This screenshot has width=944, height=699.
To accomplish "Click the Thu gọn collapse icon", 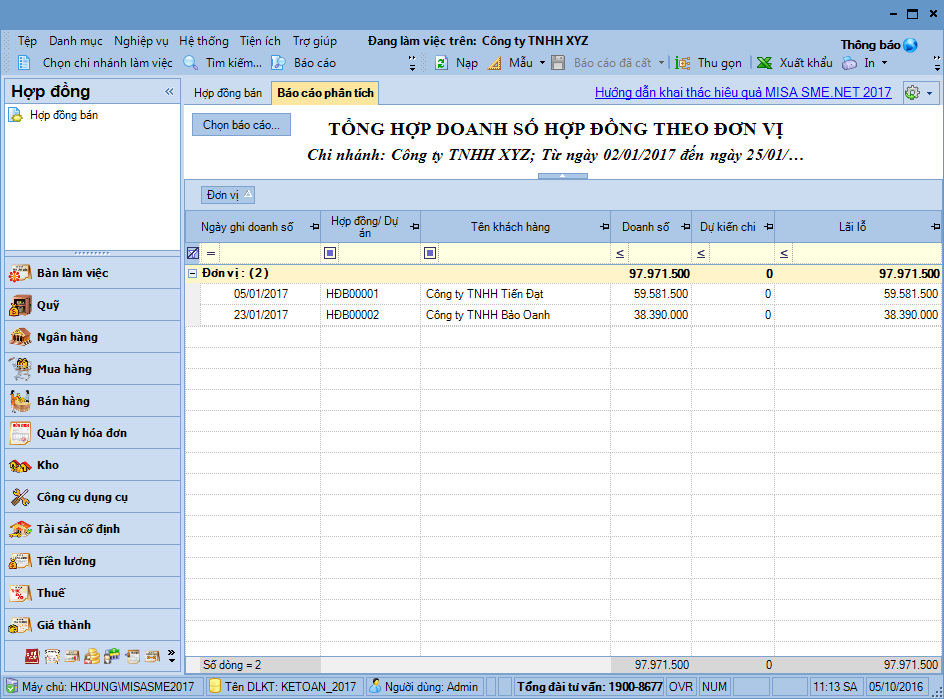I will 682,63.
